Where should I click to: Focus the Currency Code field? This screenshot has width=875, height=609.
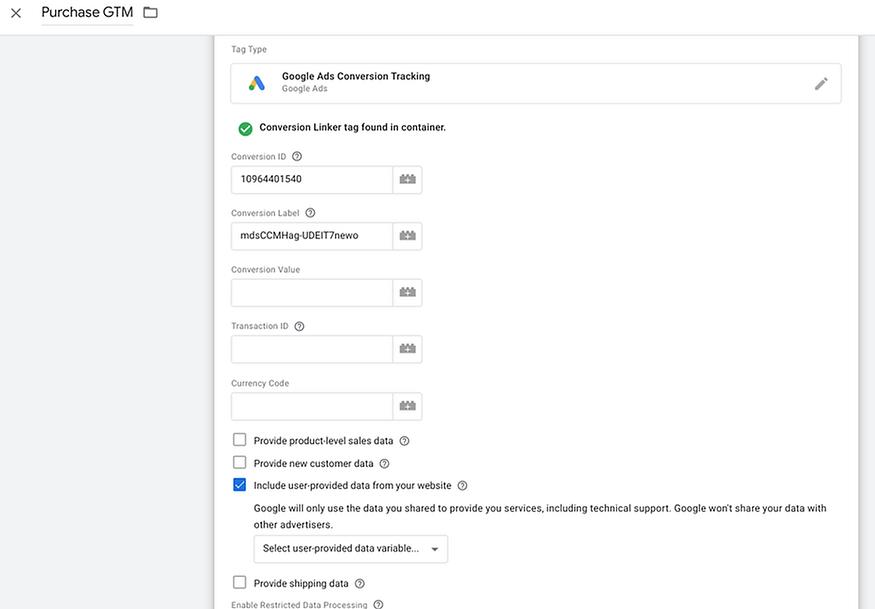tap(312, 406)
